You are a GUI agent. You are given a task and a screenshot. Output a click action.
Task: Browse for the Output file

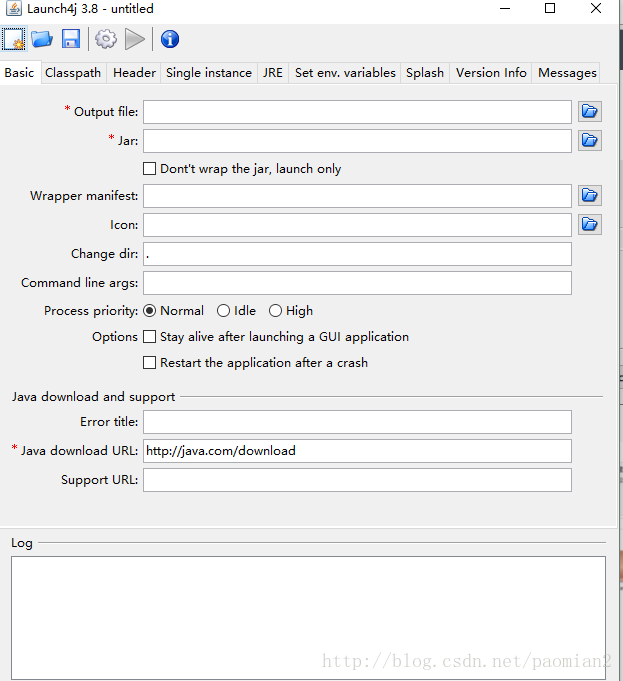point(590,112)
